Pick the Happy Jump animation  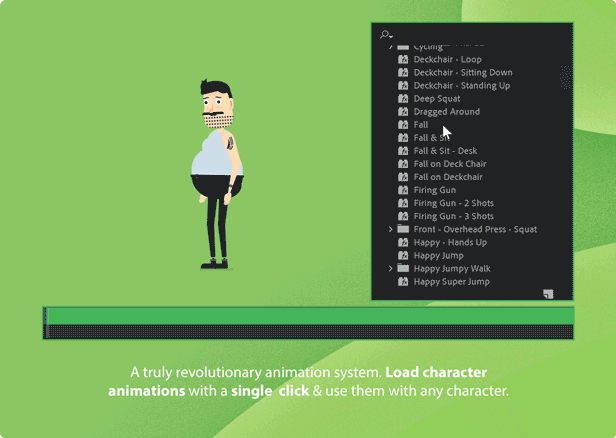point(438,255)
